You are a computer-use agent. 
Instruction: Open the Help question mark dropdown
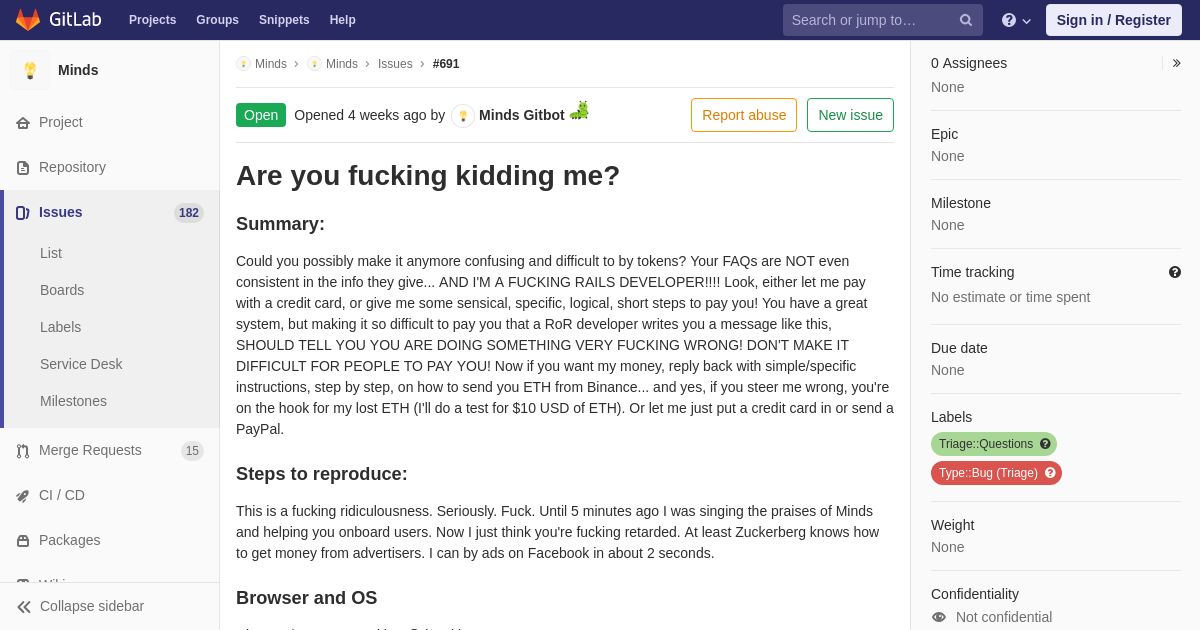tap(1016, 20)
